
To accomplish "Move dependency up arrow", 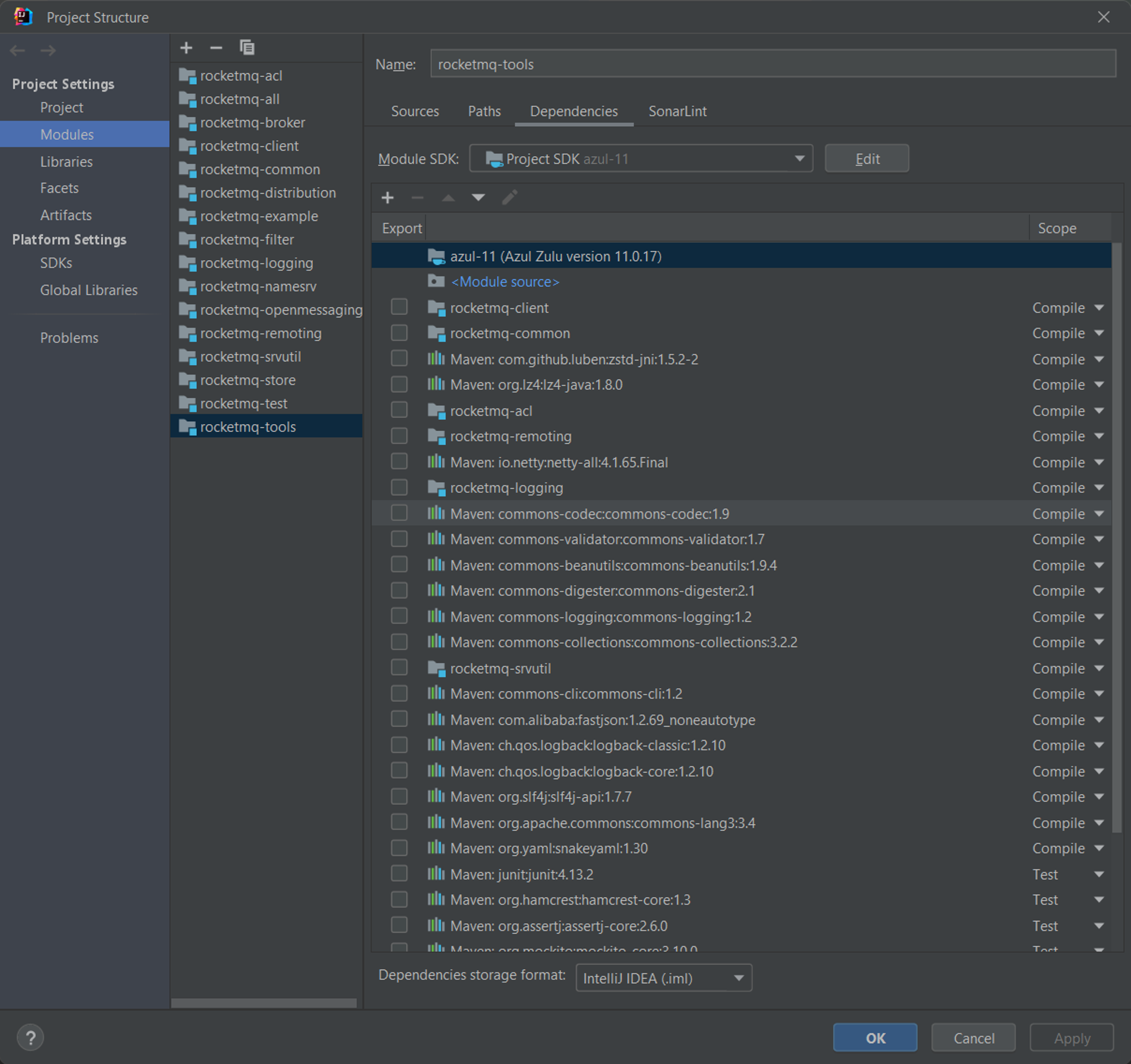I will click(x=448, y=197).
